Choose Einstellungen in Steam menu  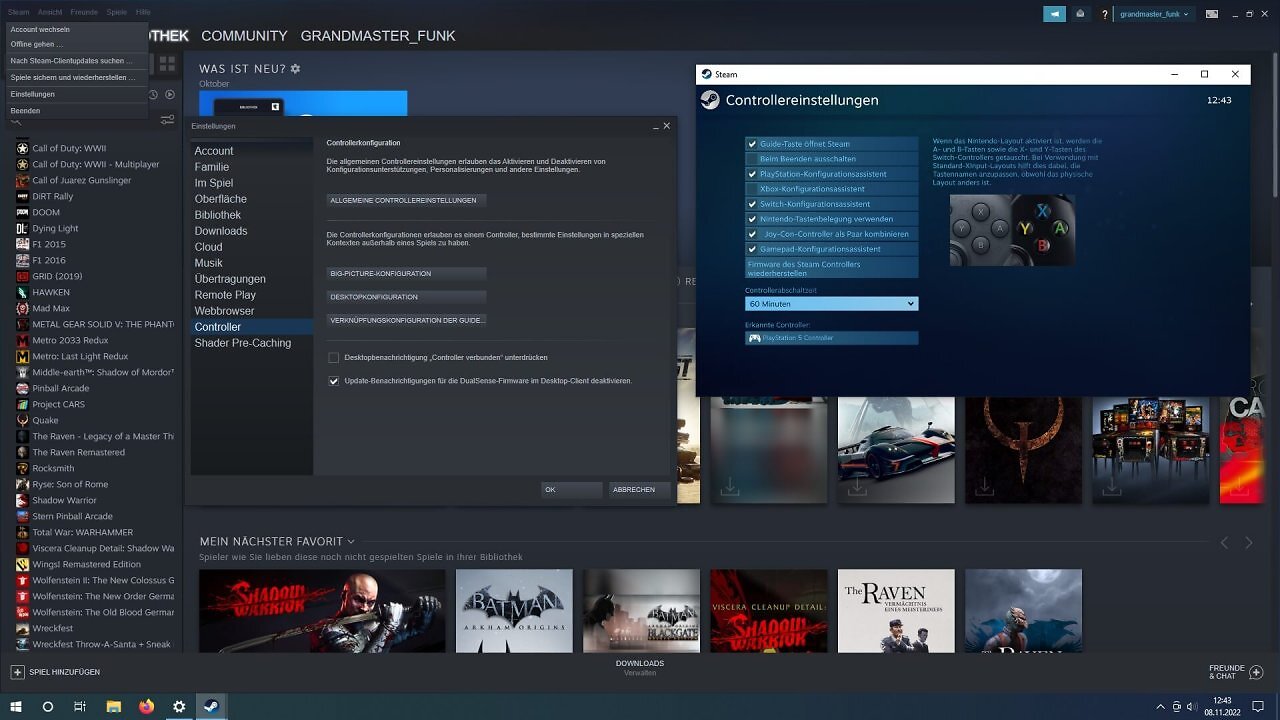(x=32, y=94)
